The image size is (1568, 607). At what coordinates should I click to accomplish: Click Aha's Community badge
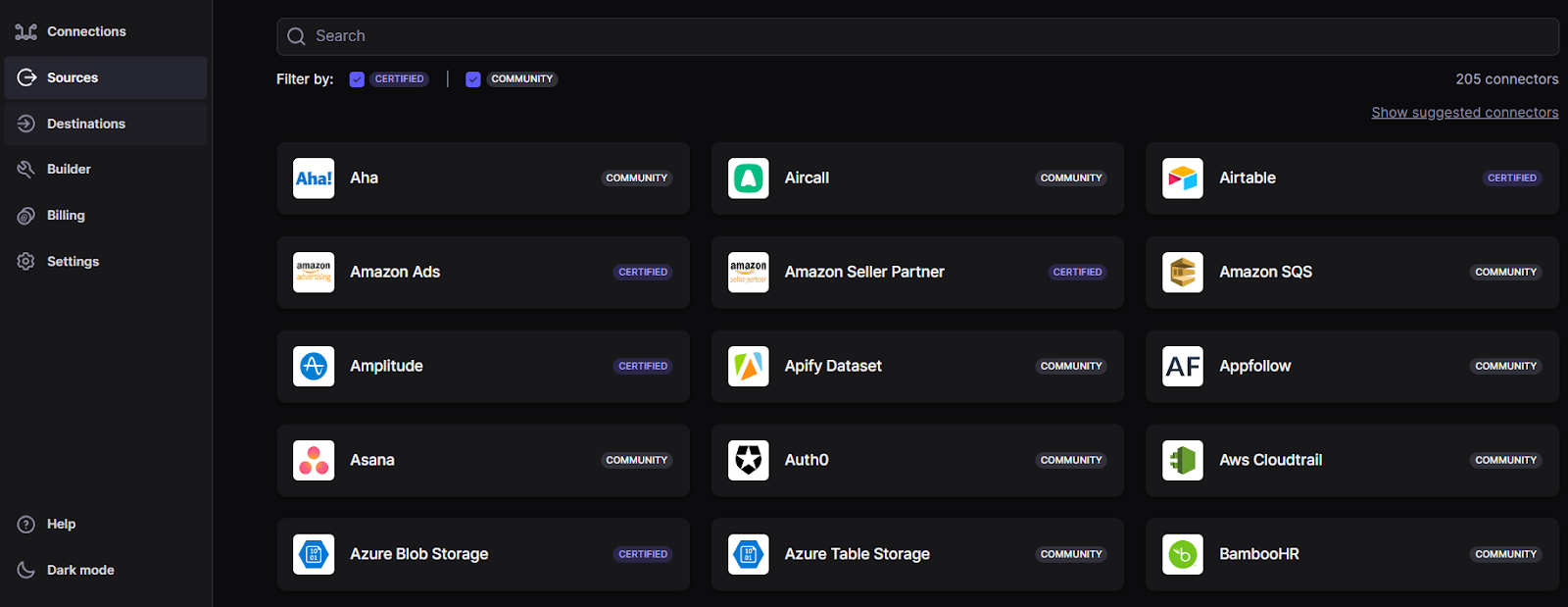pos(637,177)
